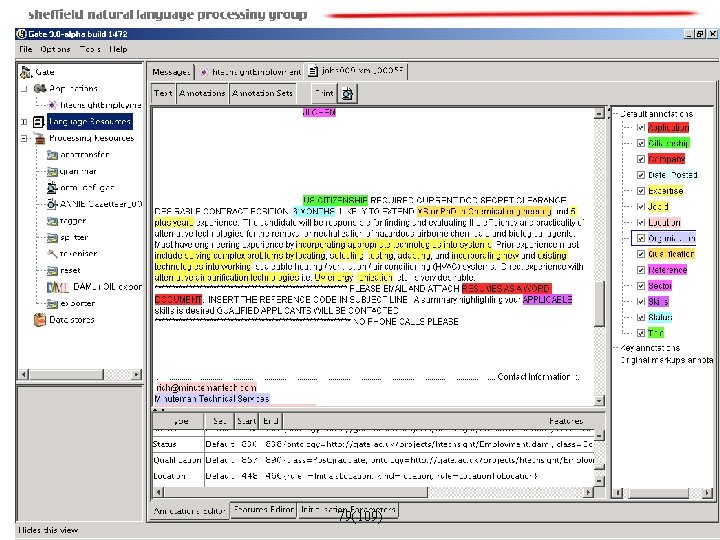Click the document icon on jobs005 tab
The image size is (720, 540).
point(313,71)
